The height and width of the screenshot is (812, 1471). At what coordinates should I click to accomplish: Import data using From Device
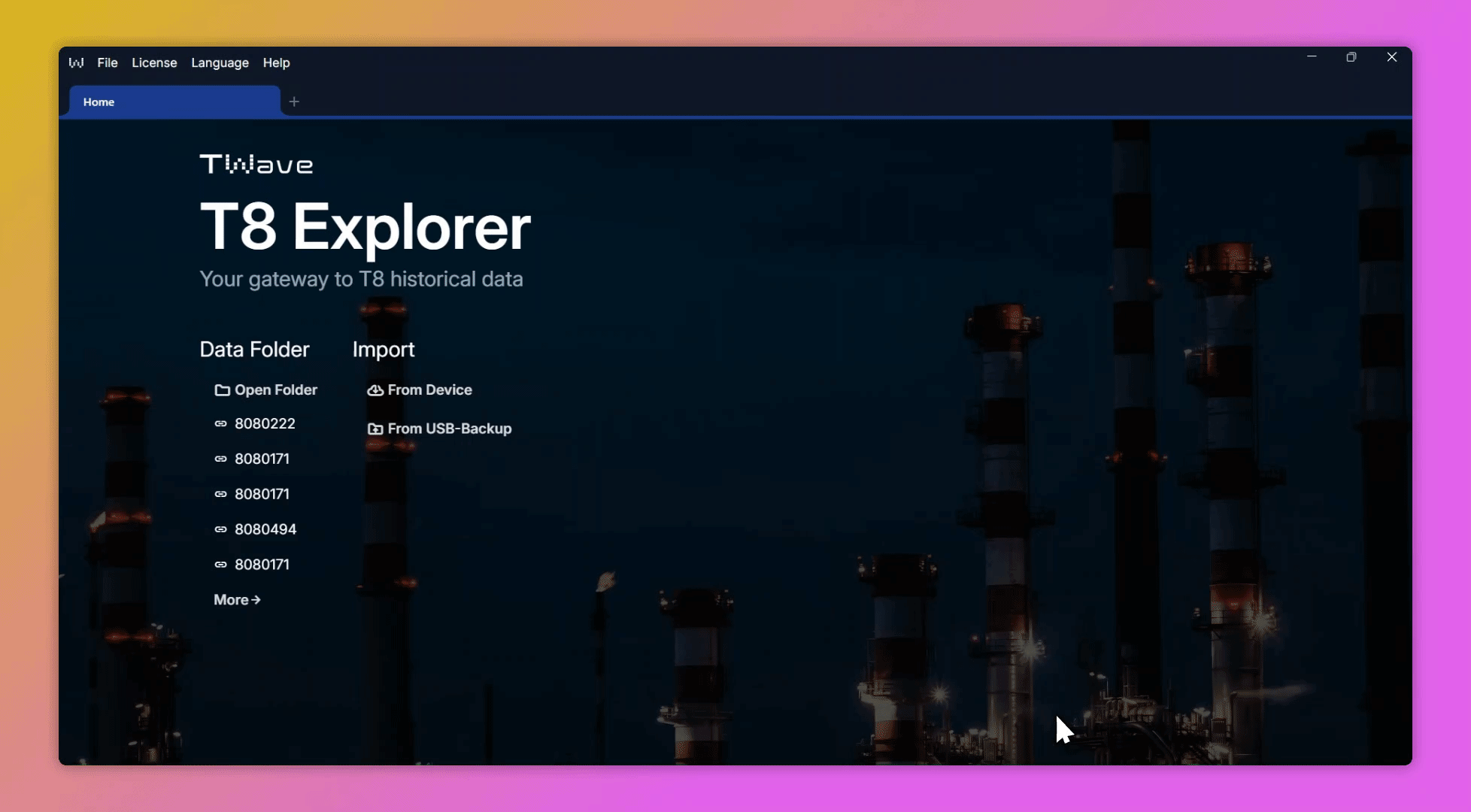[x=429, y=390]
